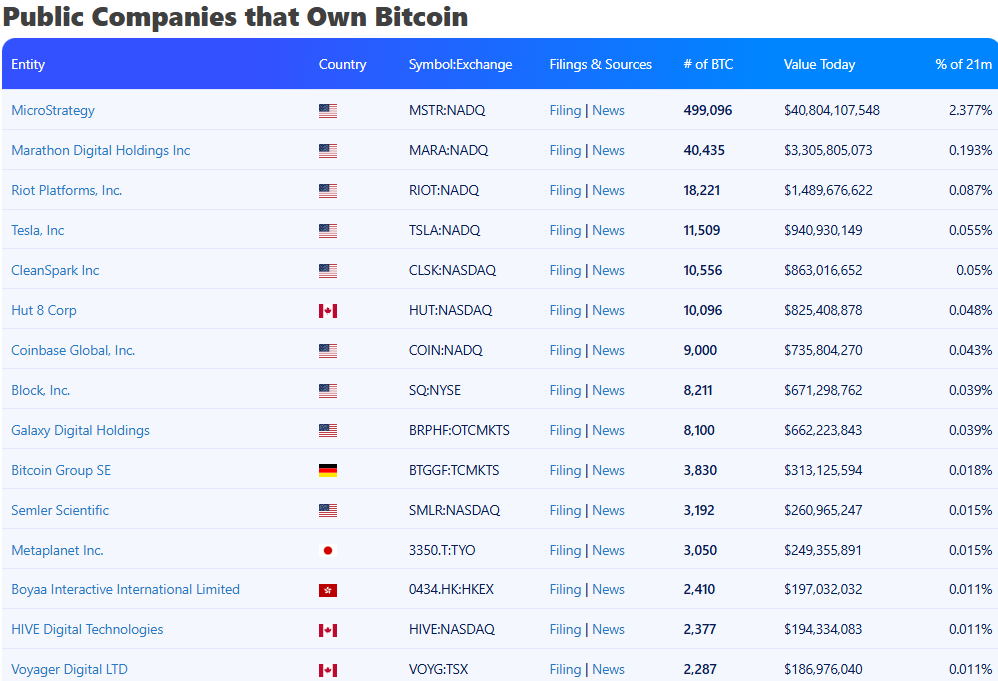The width and height of the screenshot is (998, 681).
Task: Select the Block, Inc. entity link
Action: pyautogui.click(x=41, y=390)
